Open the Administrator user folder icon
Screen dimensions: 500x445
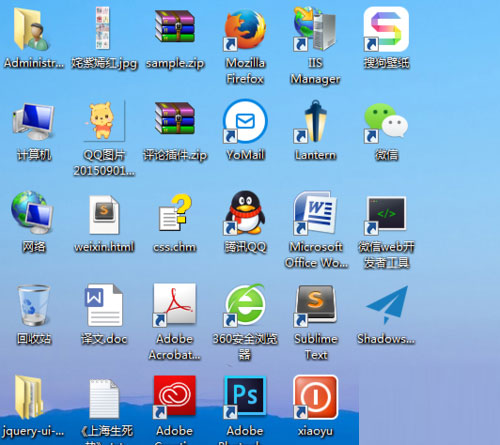(32, 29)
